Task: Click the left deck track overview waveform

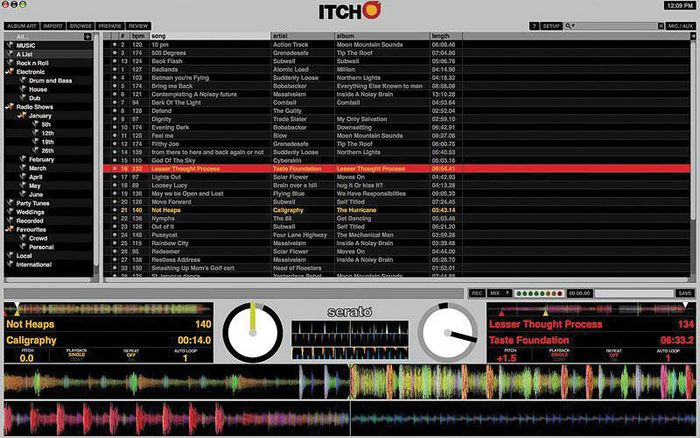Action: tap(108, 309)
